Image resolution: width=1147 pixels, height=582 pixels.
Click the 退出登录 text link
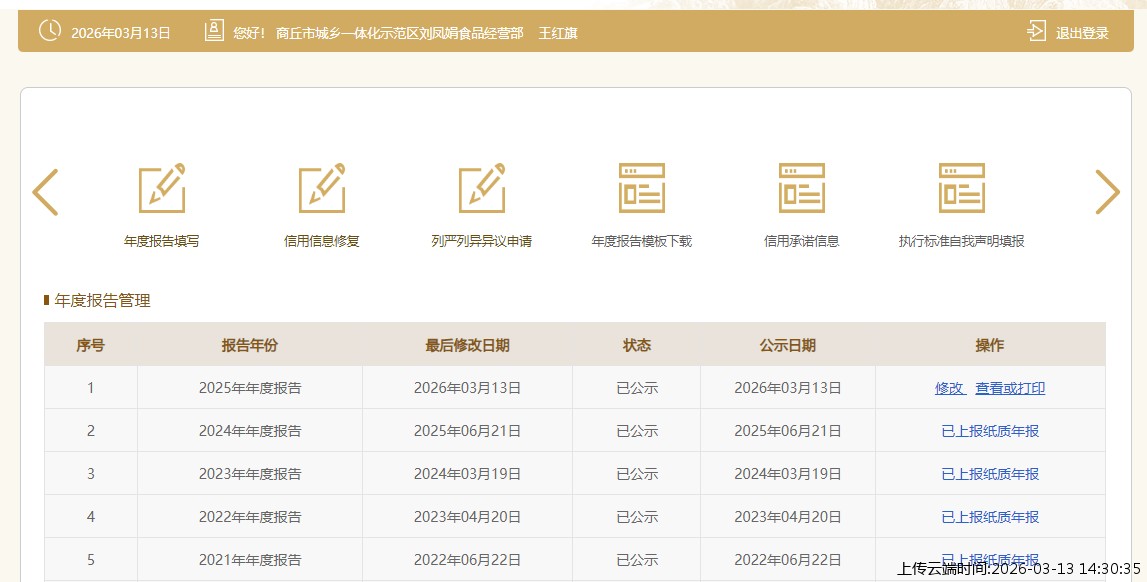point(1082,33)
